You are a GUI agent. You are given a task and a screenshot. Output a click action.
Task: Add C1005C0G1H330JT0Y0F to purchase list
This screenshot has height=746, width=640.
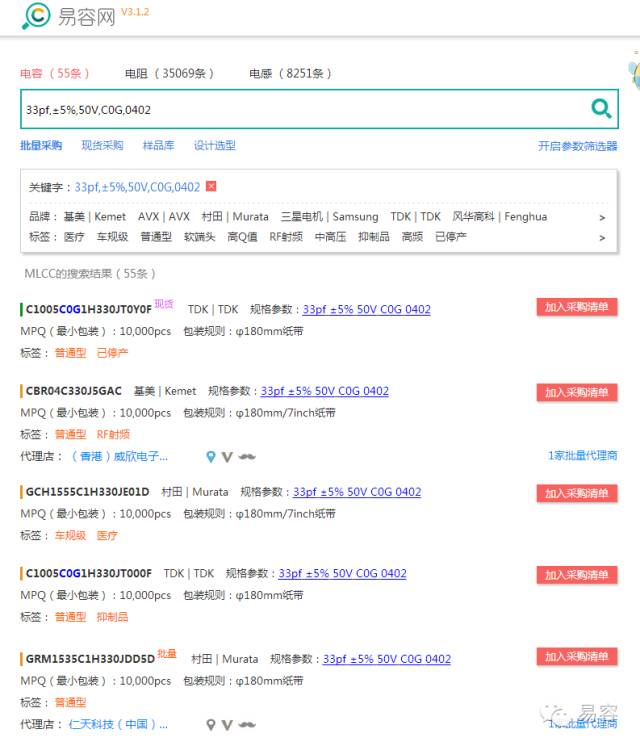click(x=577, y=307)
